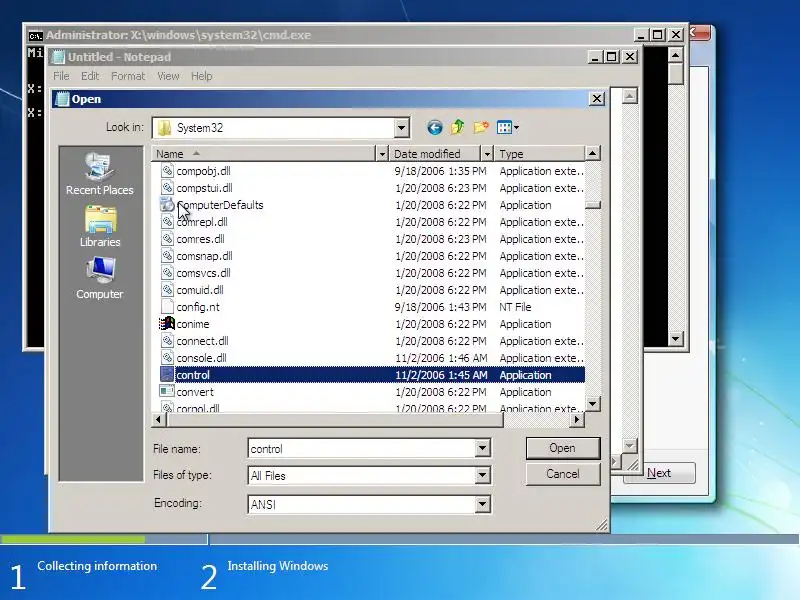Close the Open dialog
Viewport: 800px width, 600px height.
[596, 98]
